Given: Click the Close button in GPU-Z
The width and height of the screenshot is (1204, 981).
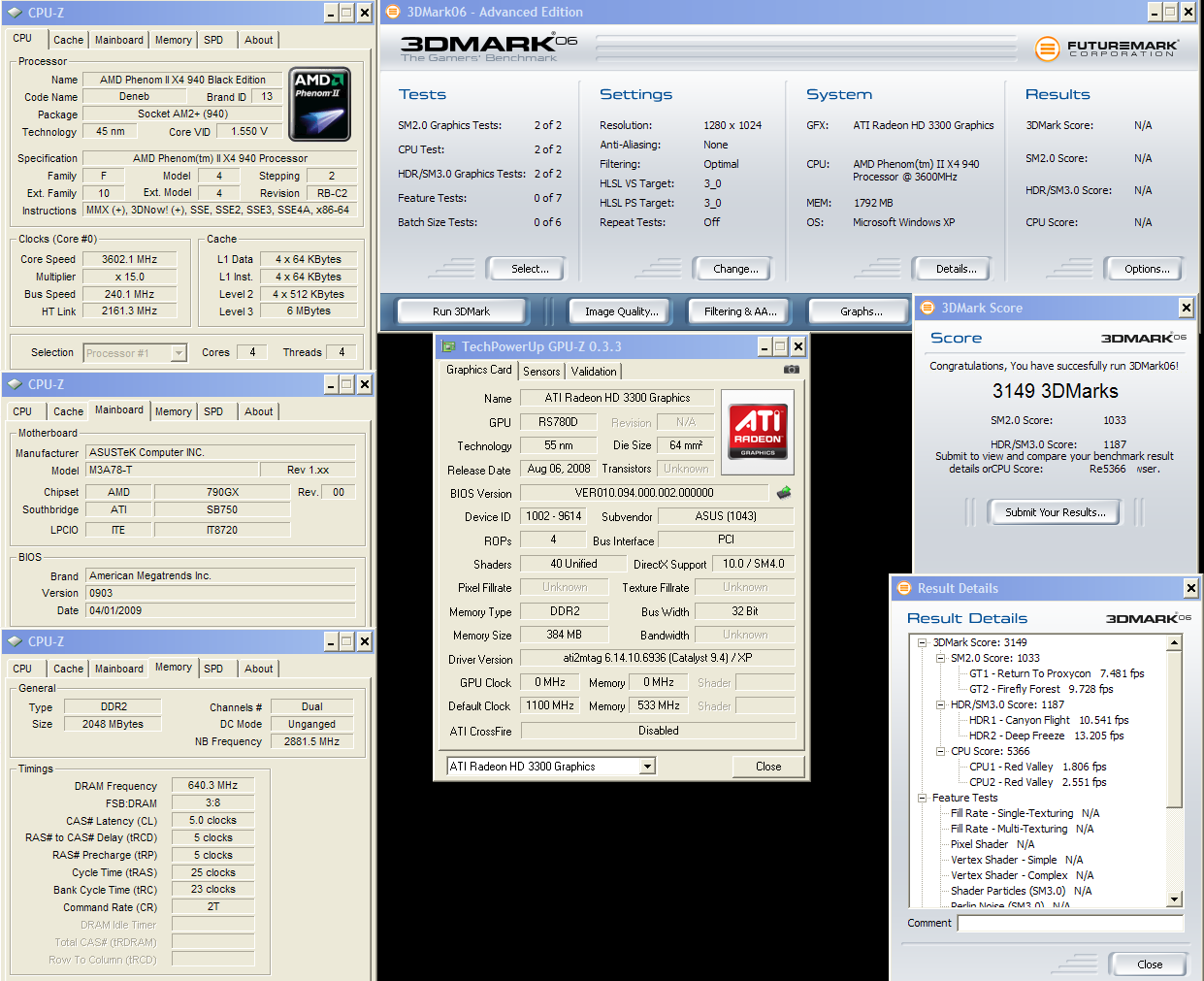Looking at the screenshot, I should point(768,767).
